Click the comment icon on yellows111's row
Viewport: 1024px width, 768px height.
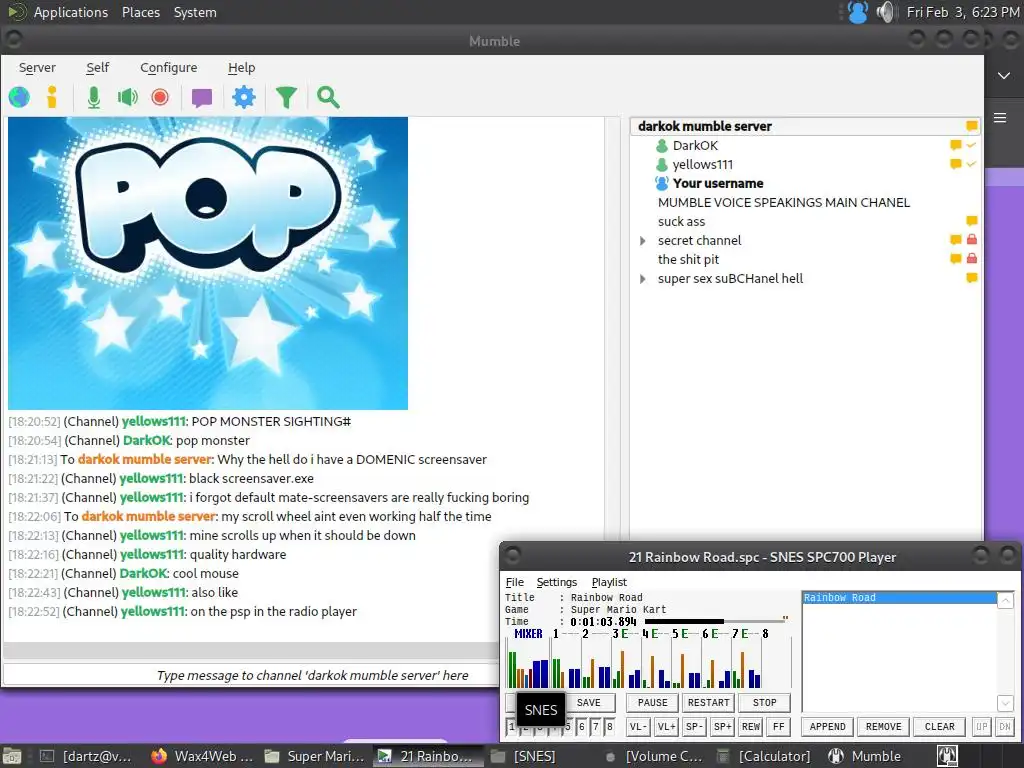coord(955,164)
